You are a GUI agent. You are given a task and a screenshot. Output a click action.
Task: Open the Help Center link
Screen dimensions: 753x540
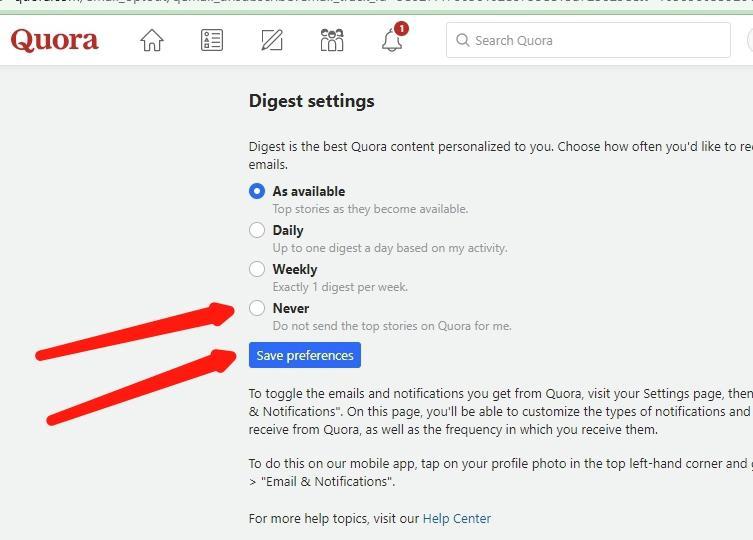point(457,519)
